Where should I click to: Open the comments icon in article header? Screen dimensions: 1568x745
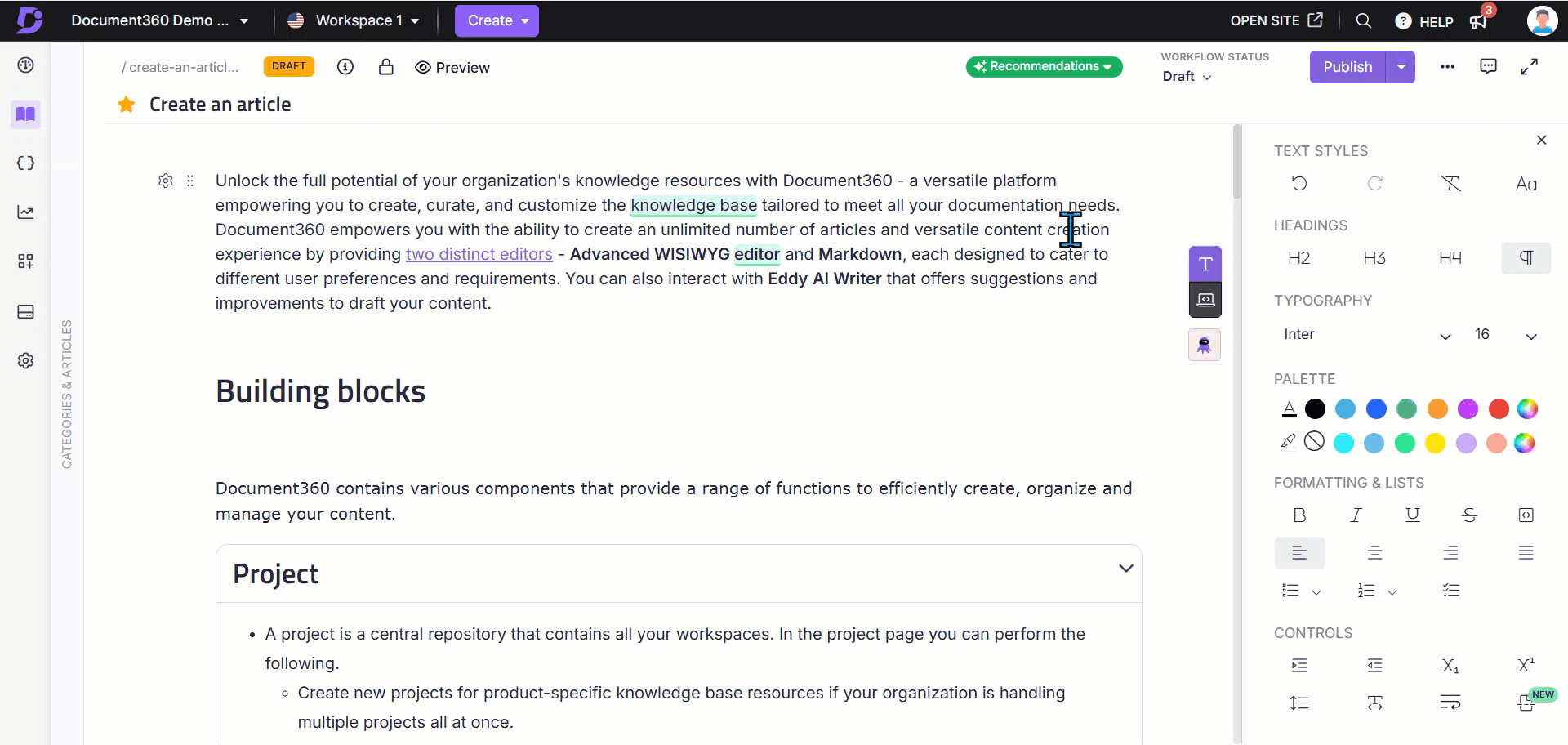(x=1489, y=67)
